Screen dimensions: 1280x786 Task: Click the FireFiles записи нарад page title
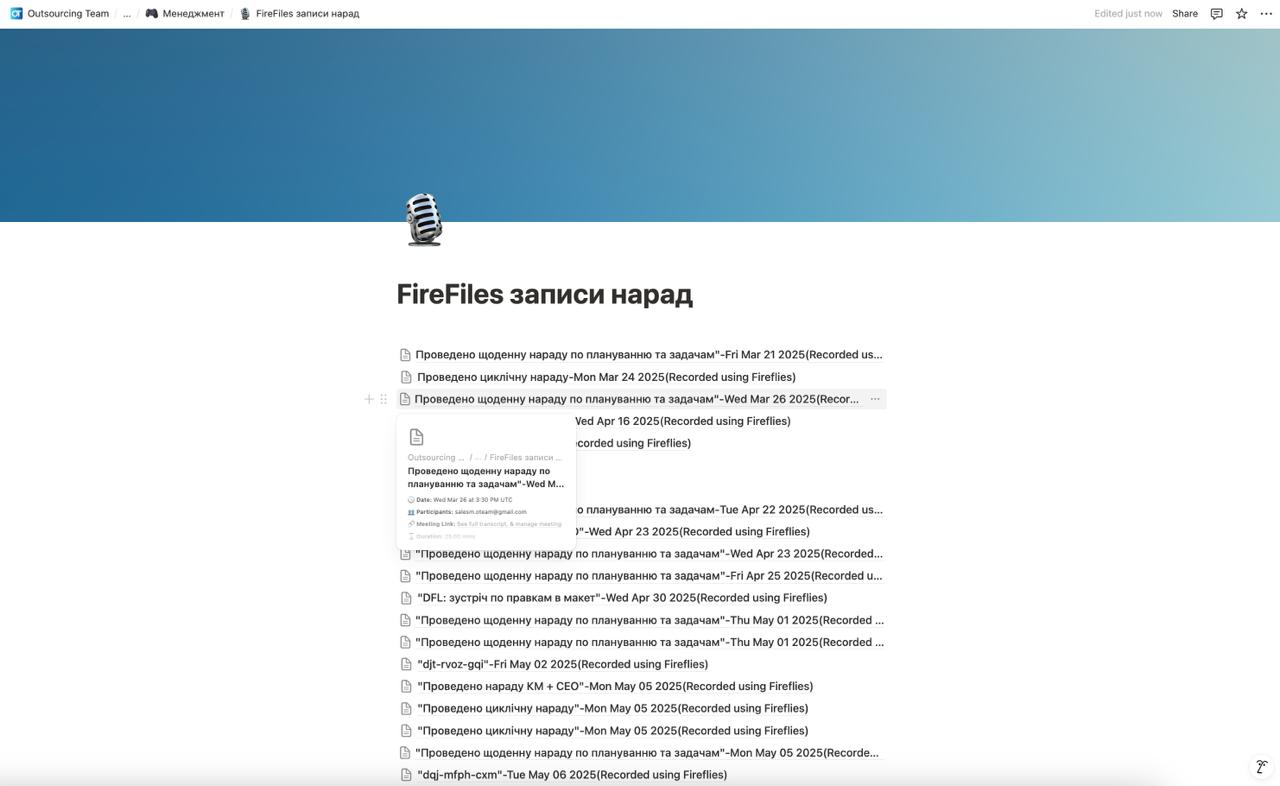click(544, 294)
